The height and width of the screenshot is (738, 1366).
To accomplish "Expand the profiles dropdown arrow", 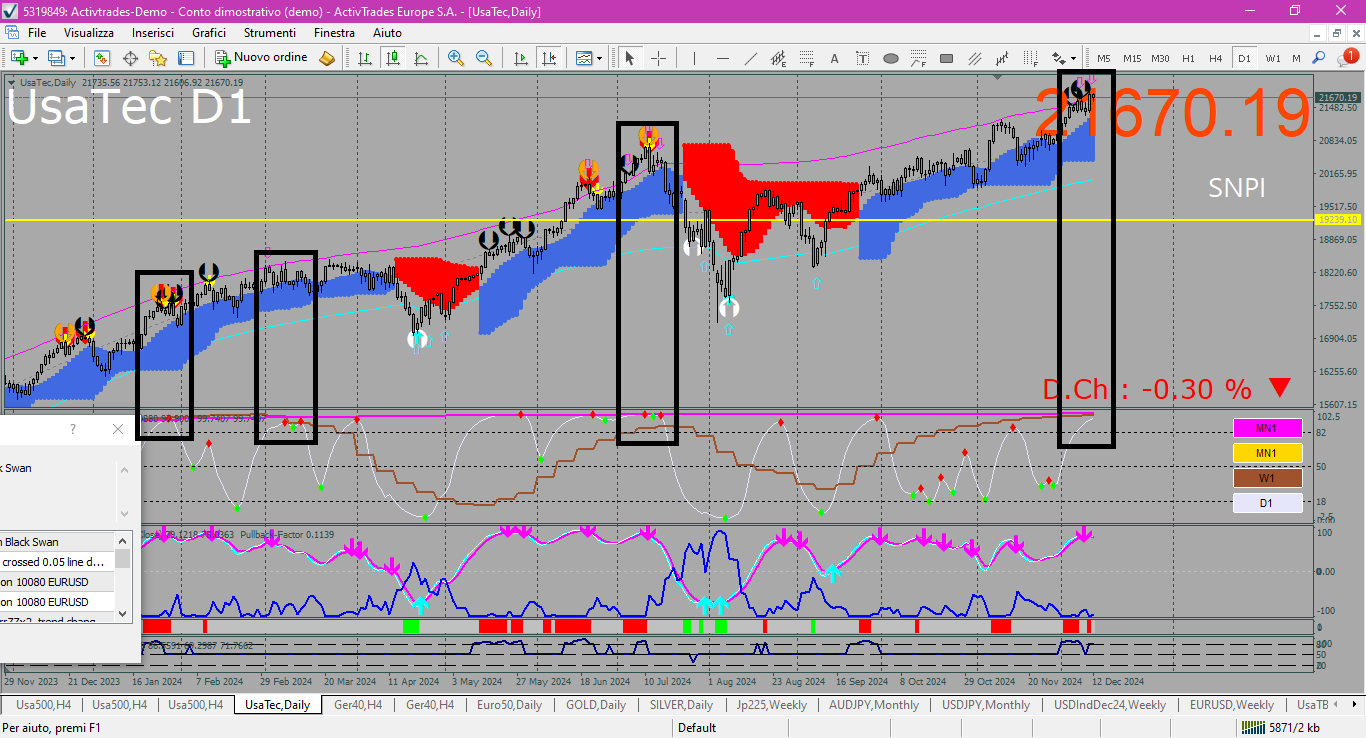I will click(x=72, y=58).
